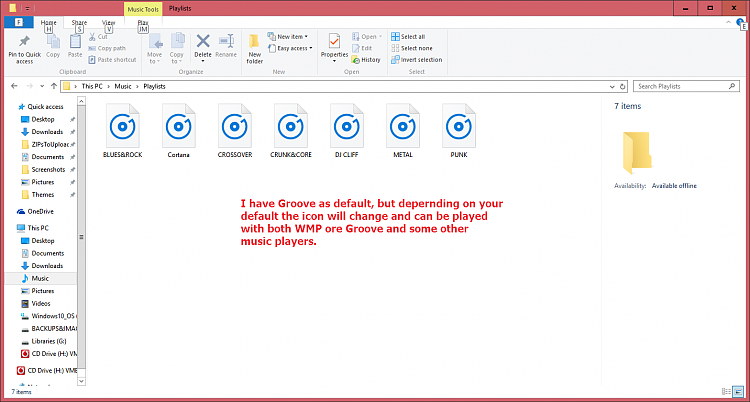Click Pin to Quick access icon
Viewport: 750px width, 402px height.
(x=24, y=42)
